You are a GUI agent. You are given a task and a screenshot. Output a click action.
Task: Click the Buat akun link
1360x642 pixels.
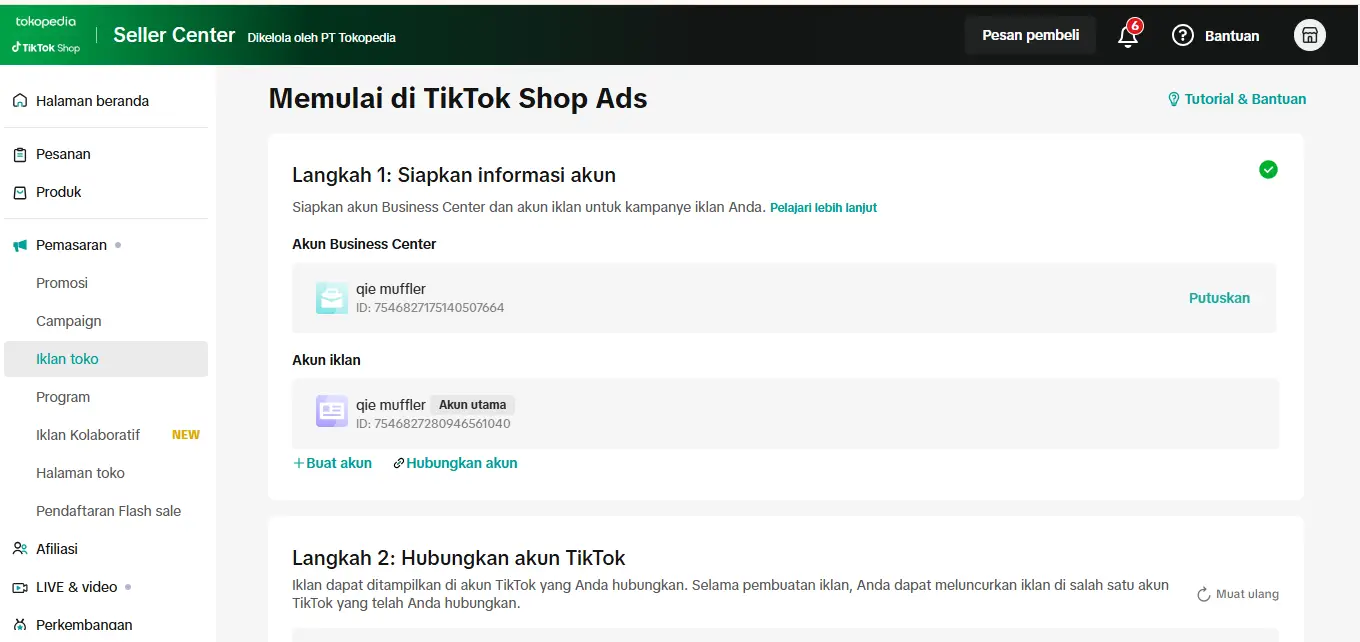point(332,463)
